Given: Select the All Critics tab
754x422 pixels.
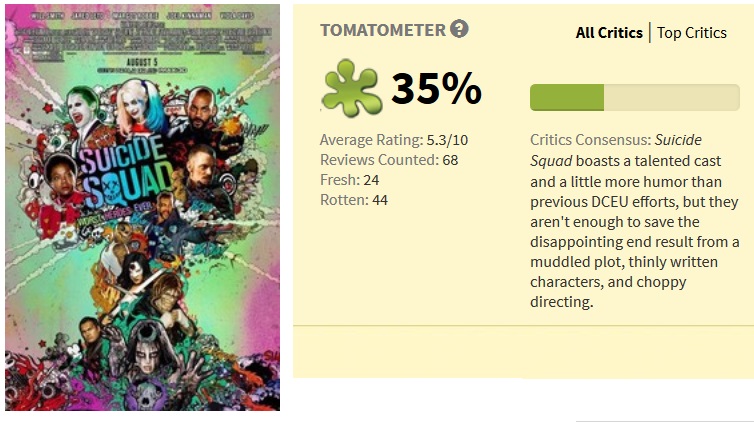Looking at the screenshot, I should coord(609,33).
